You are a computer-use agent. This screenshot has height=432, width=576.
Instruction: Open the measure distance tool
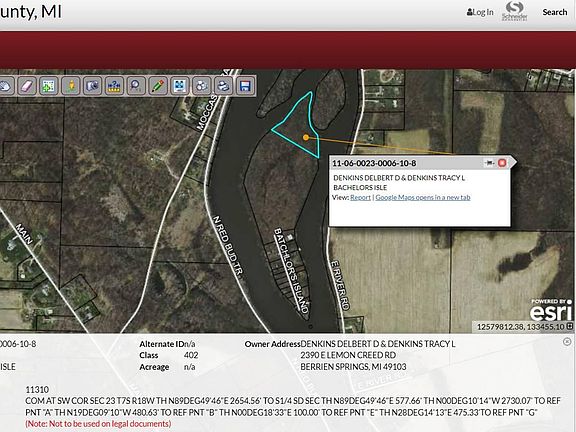[x=114, y=86]
